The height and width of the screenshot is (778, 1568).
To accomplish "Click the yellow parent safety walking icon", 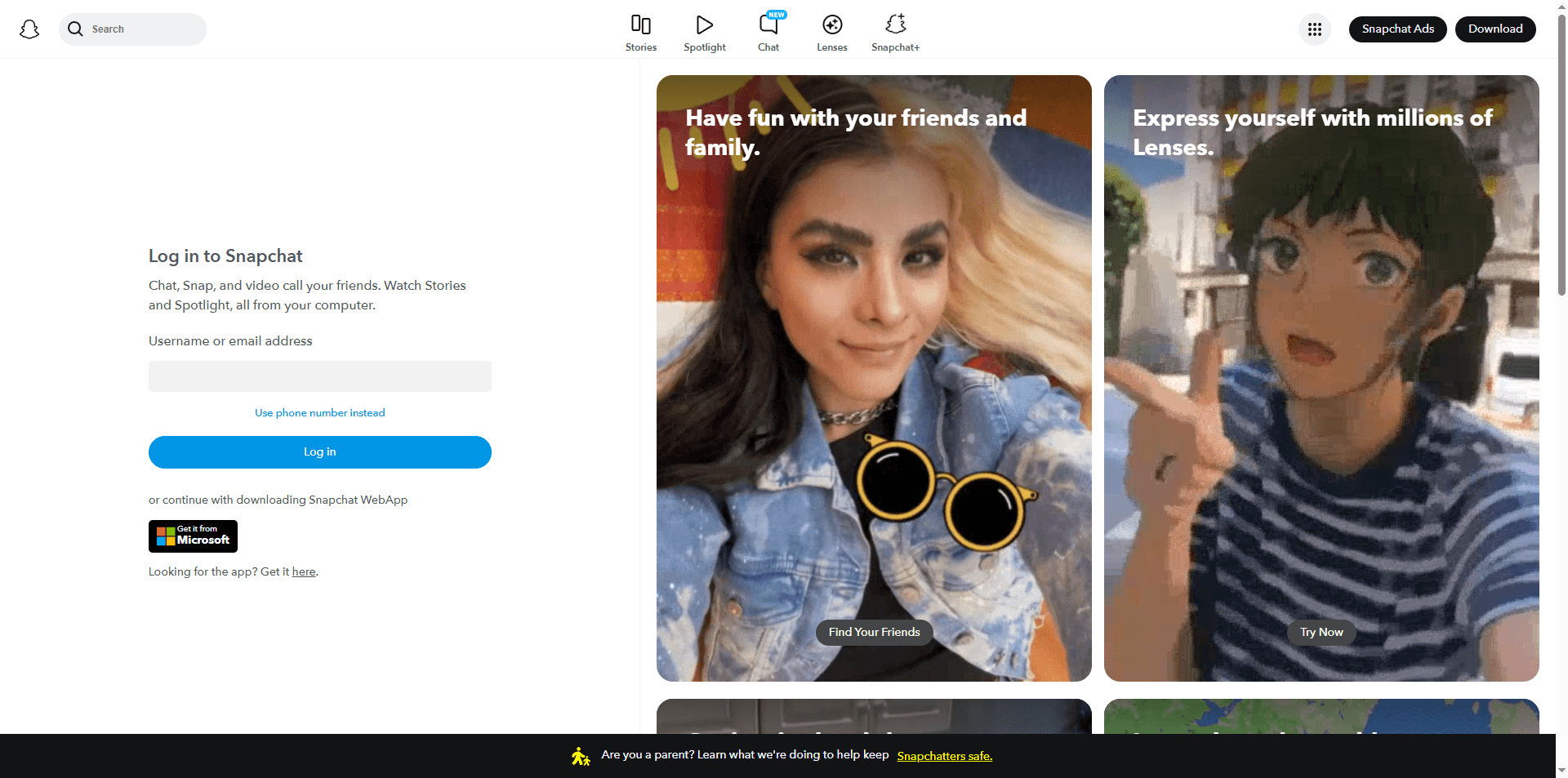I will pyautogui.click(x=580, y=756).
